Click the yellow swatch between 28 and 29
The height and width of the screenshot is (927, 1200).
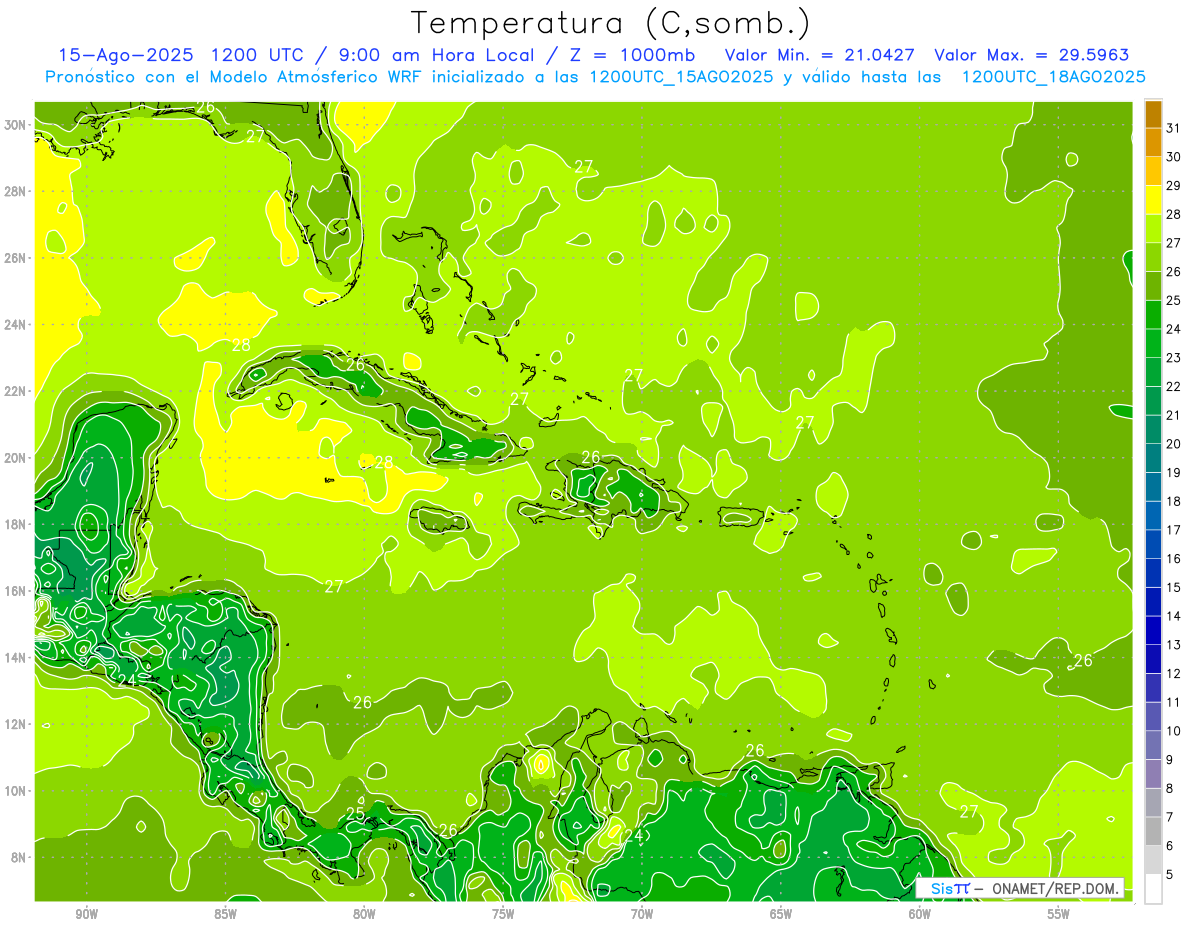[x=1153, y=200]
